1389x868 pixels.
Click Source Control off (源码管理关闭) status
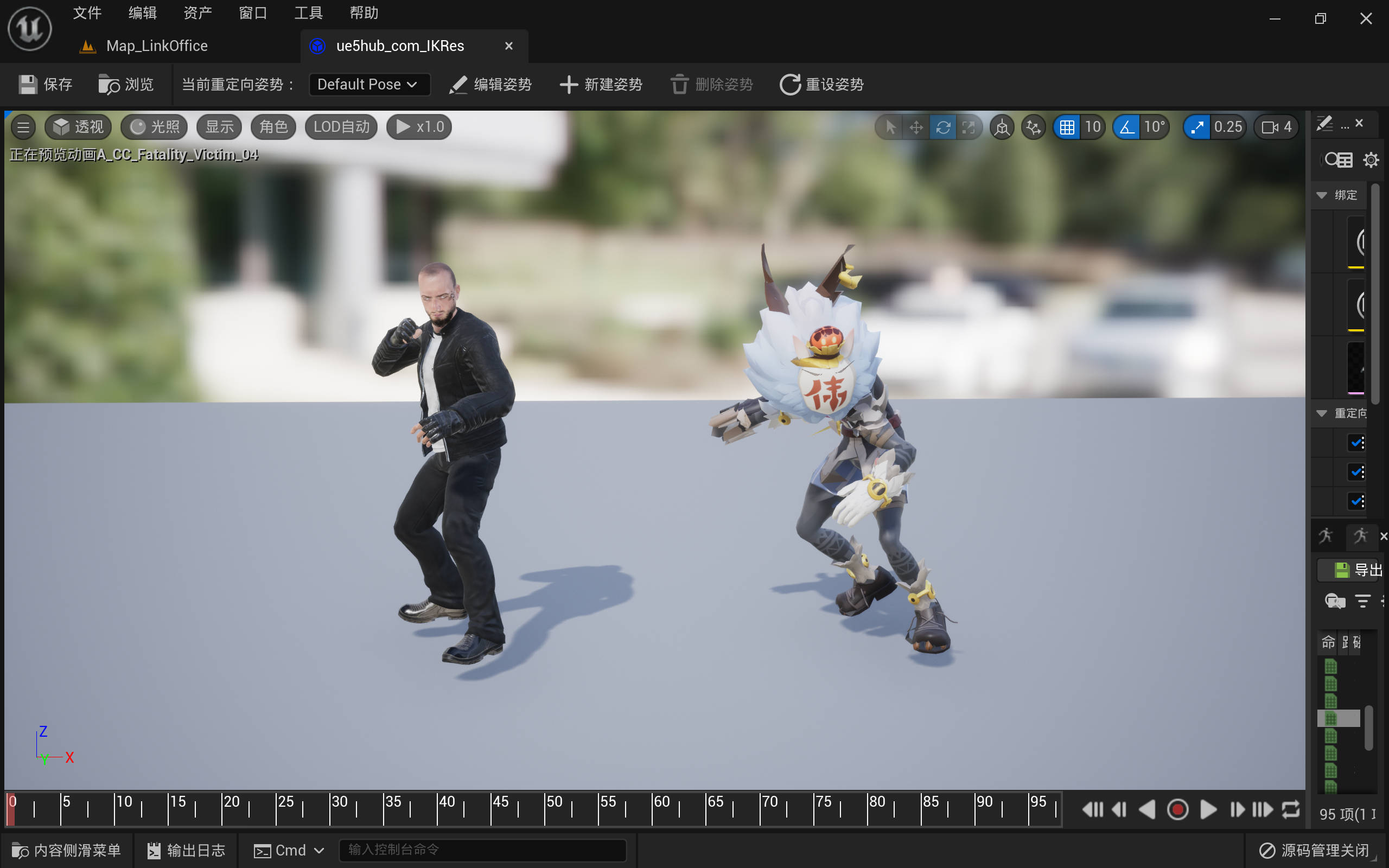click(1313, 850)
